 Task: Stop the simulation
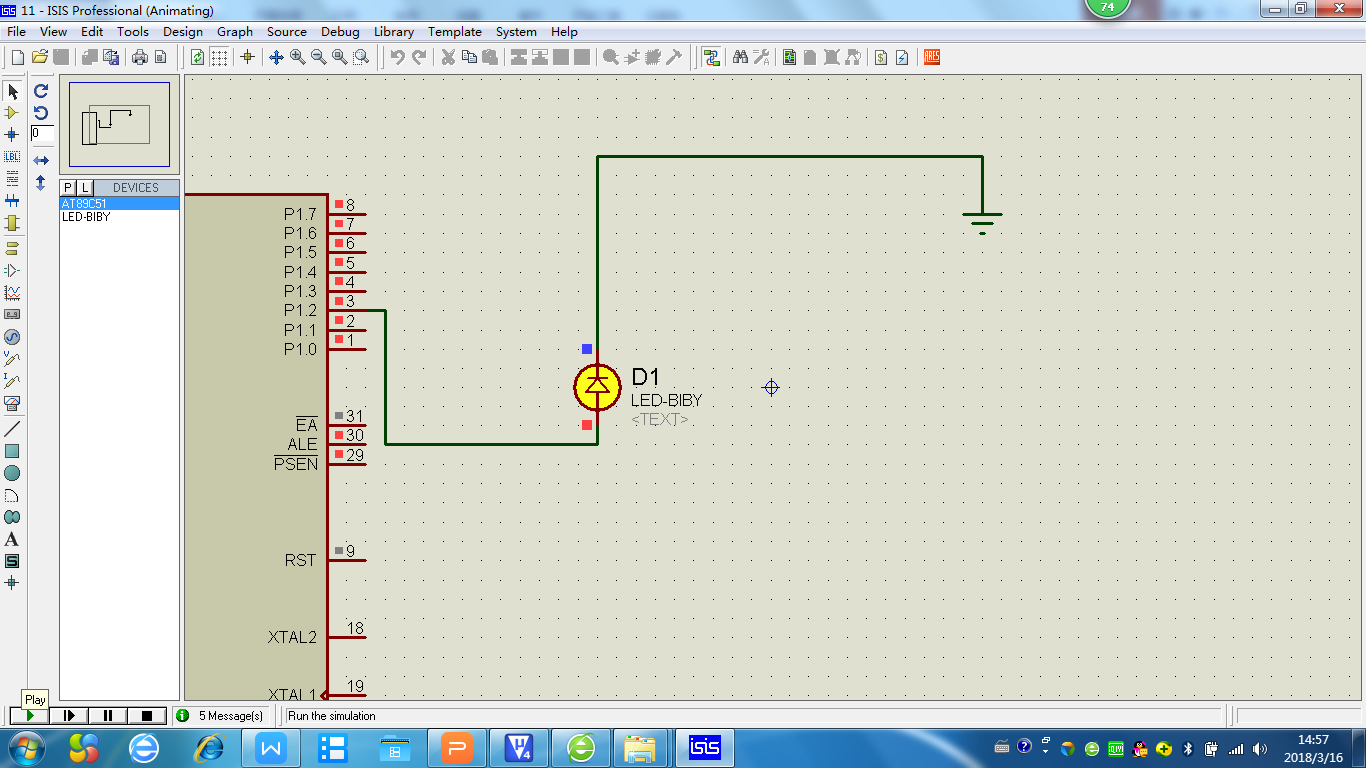pos(147,715)
